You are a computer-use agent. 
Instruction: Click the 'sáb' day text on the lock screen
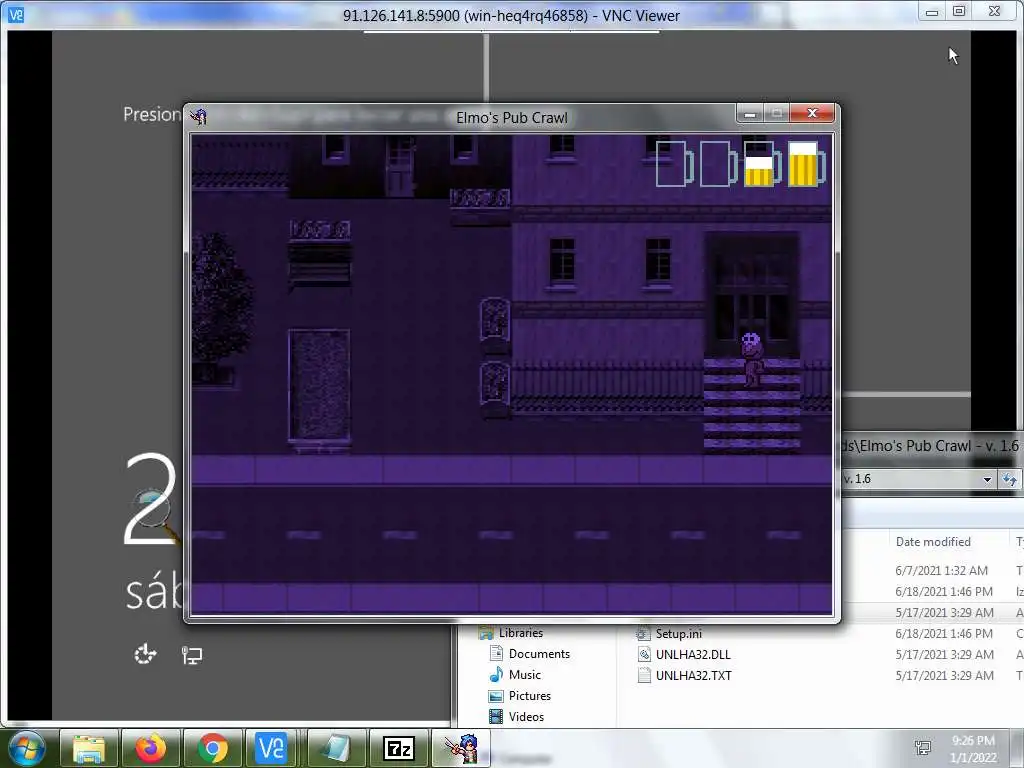coord(153,593)
